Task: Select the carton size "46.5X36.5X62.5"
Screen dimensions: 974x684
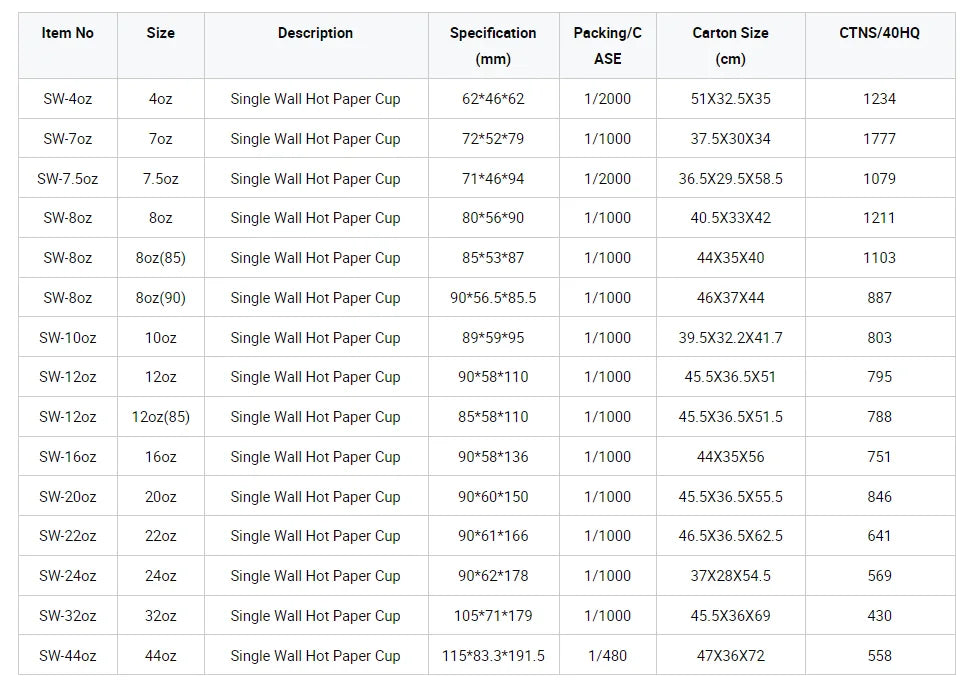Action: pyautogui.click(x=730, y=536)
